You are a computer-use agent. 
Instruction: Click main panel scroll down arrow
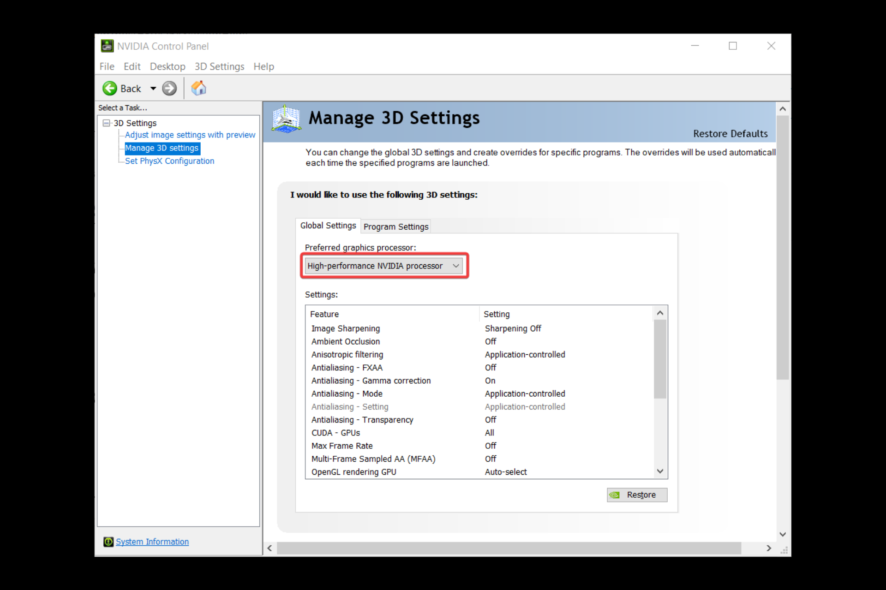(782, 534)
